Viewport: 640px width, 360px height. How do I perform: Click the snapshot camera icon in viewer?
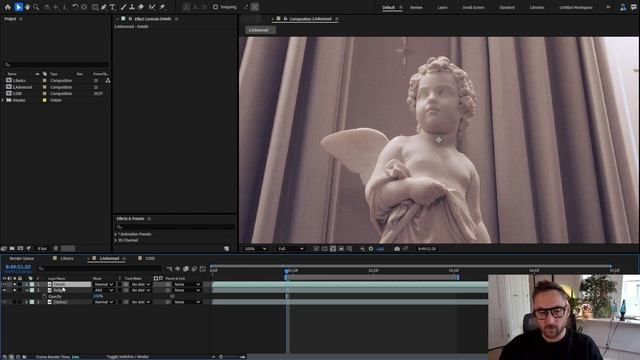[x=397, y=249]
